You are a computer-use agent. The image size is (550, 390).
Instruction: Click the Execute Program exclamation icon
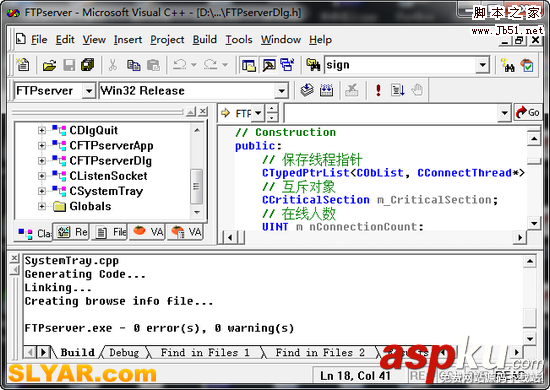coord(378,90)
